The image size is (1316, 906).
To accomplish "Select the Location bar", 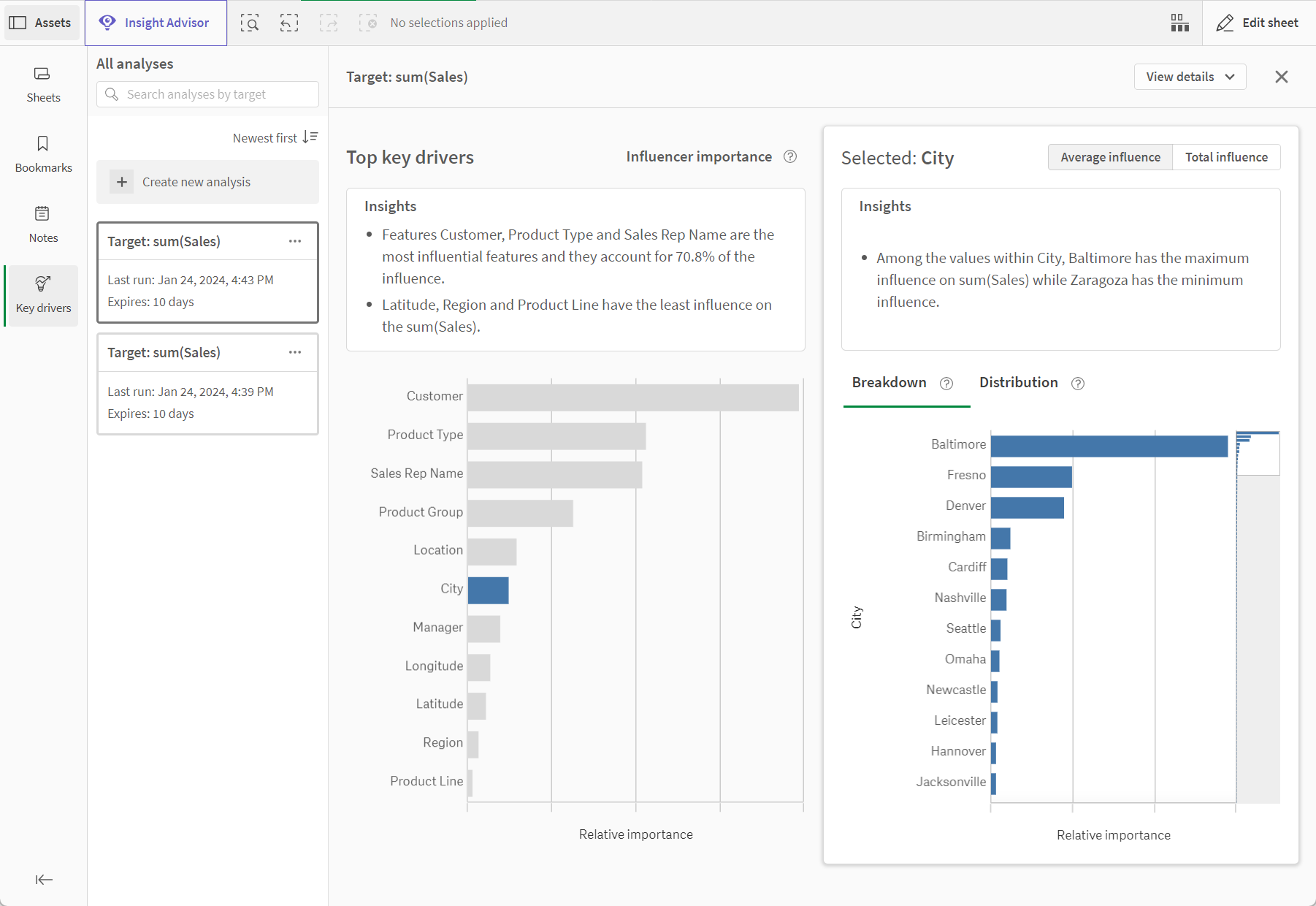I will coord(491,552).
